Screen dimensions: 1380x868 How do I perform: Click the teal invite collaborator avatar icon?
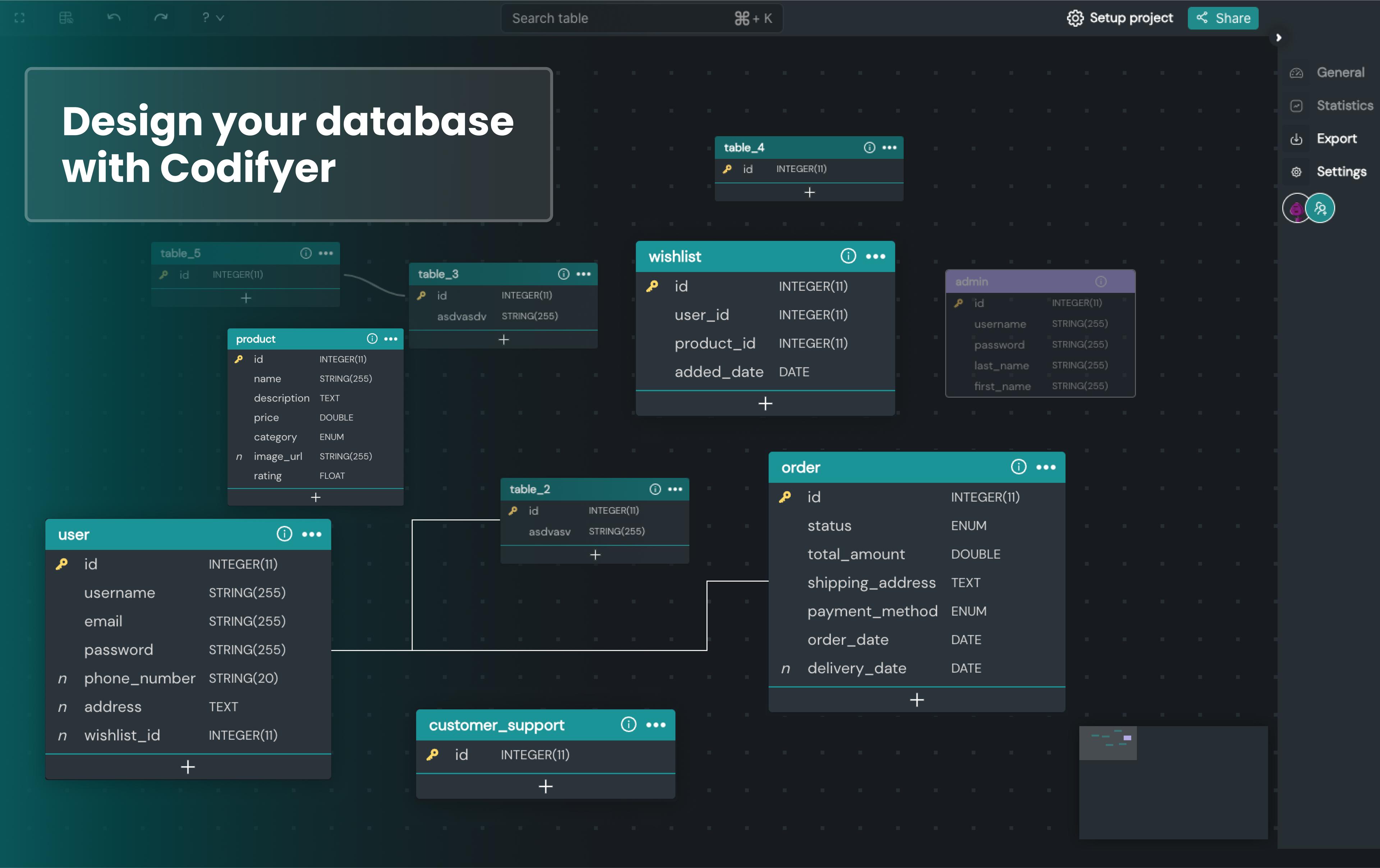[1320, 208]
